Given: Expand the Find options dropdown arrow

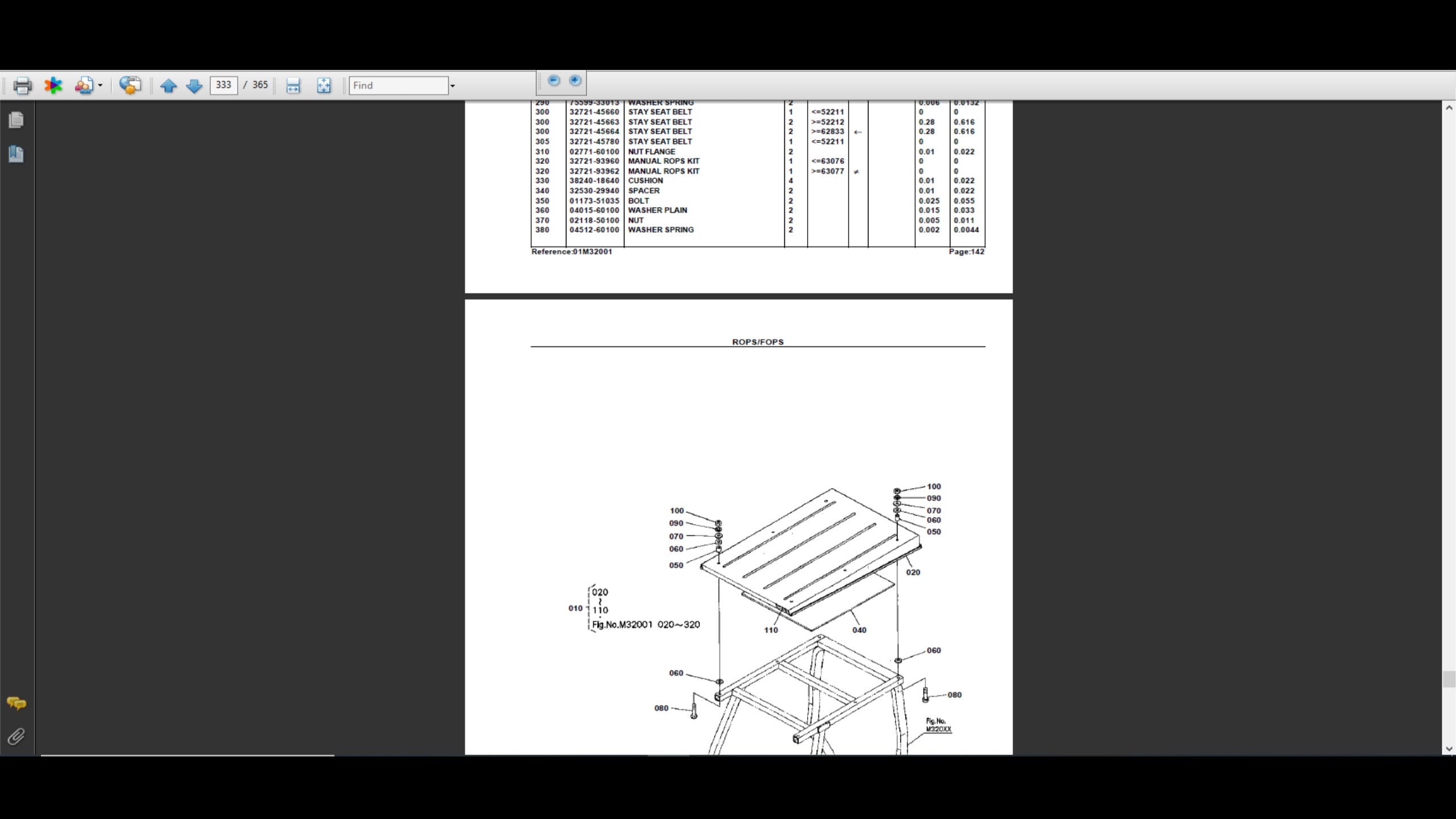Looking at the screenshot, I should point(453,86).
